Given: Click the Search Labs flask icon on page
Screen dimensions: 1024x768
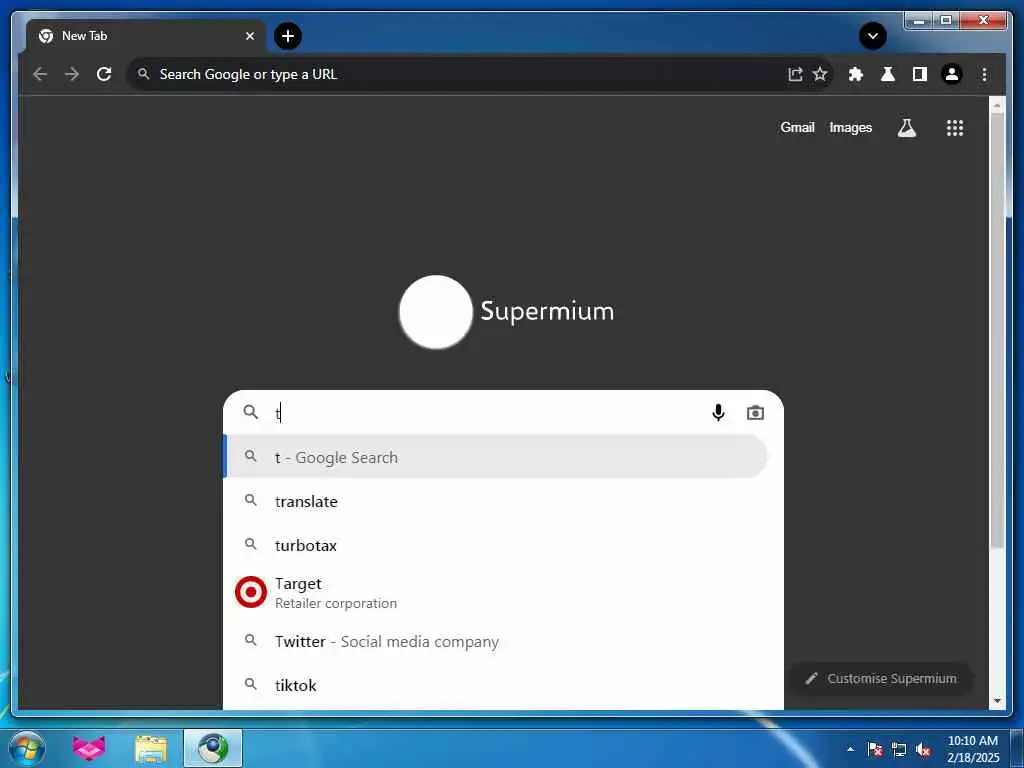Looking at the screenshot, I should pos(906,128).
